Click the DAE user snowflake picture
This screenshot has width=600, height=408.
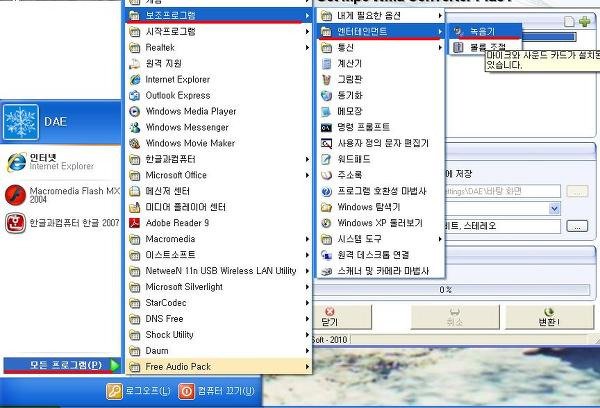click(x=21, y=122)
